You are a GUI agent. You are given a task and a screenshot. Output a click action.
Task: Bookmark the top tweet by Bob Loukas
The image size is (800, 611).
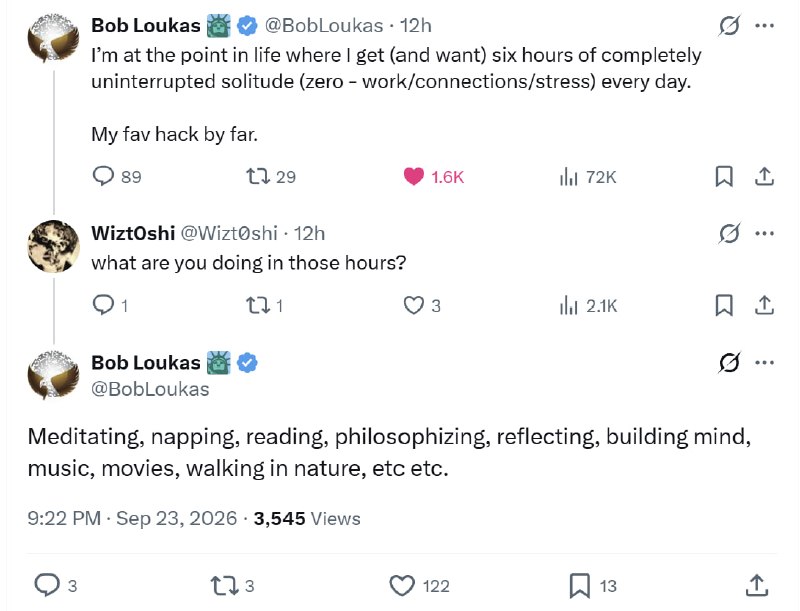(x=724, y=176)
